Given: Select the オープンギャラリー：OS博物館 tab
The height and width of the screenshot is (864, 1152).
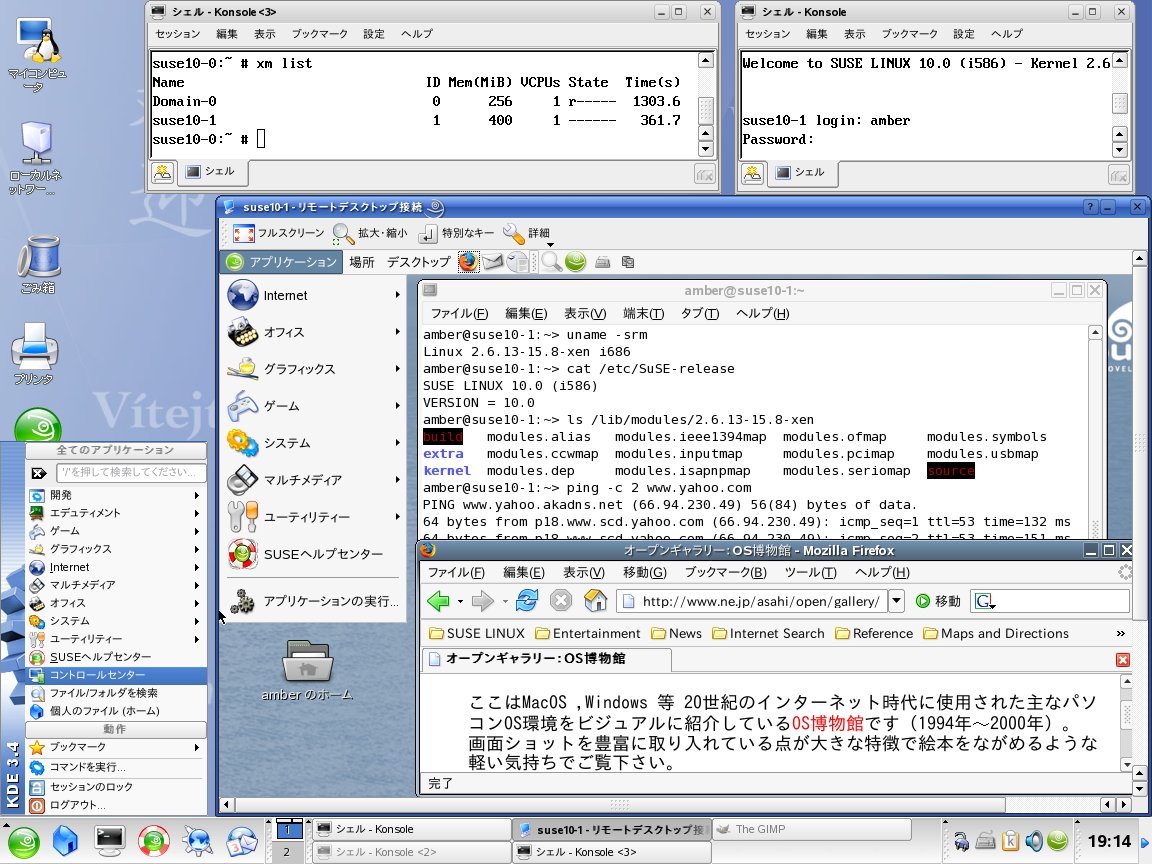Looking at the screenshot, I should [x=547, y=659].
